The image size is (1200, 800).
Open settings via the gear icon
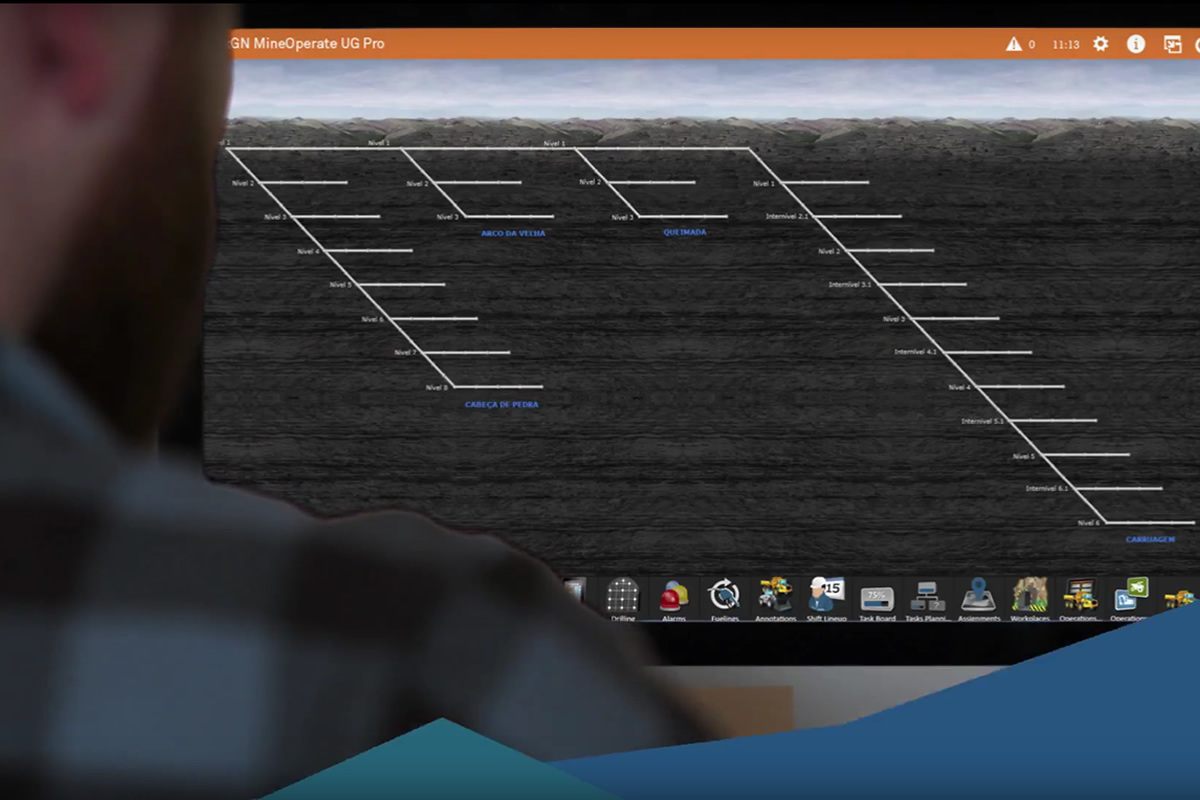pos(1100,44)
